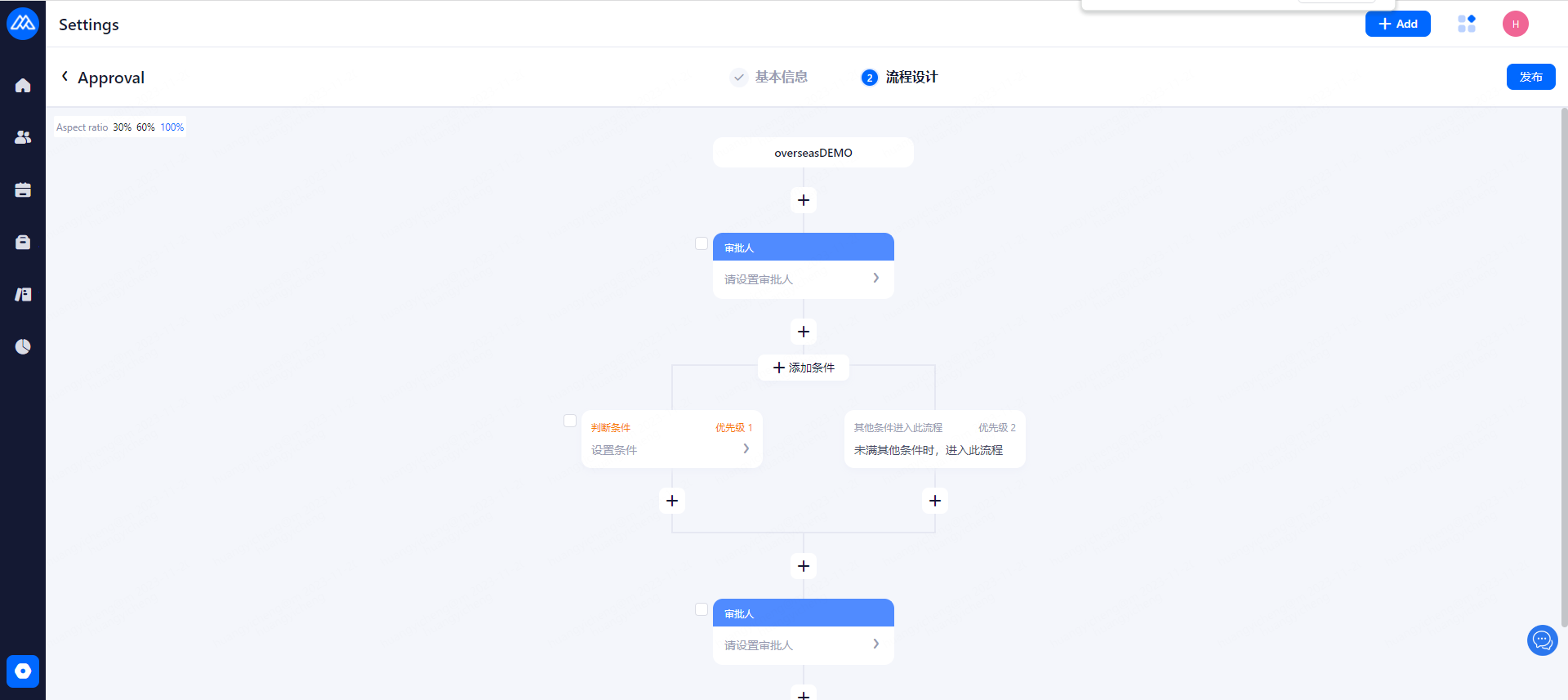1568x700 pixels.
Task: Click the step 2 circle icon
Action: 870,78
